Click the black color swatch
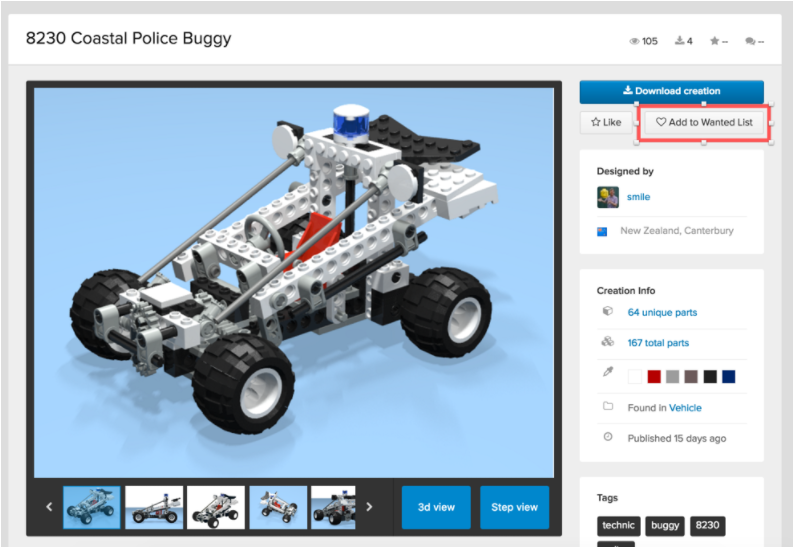 point(710,377)
